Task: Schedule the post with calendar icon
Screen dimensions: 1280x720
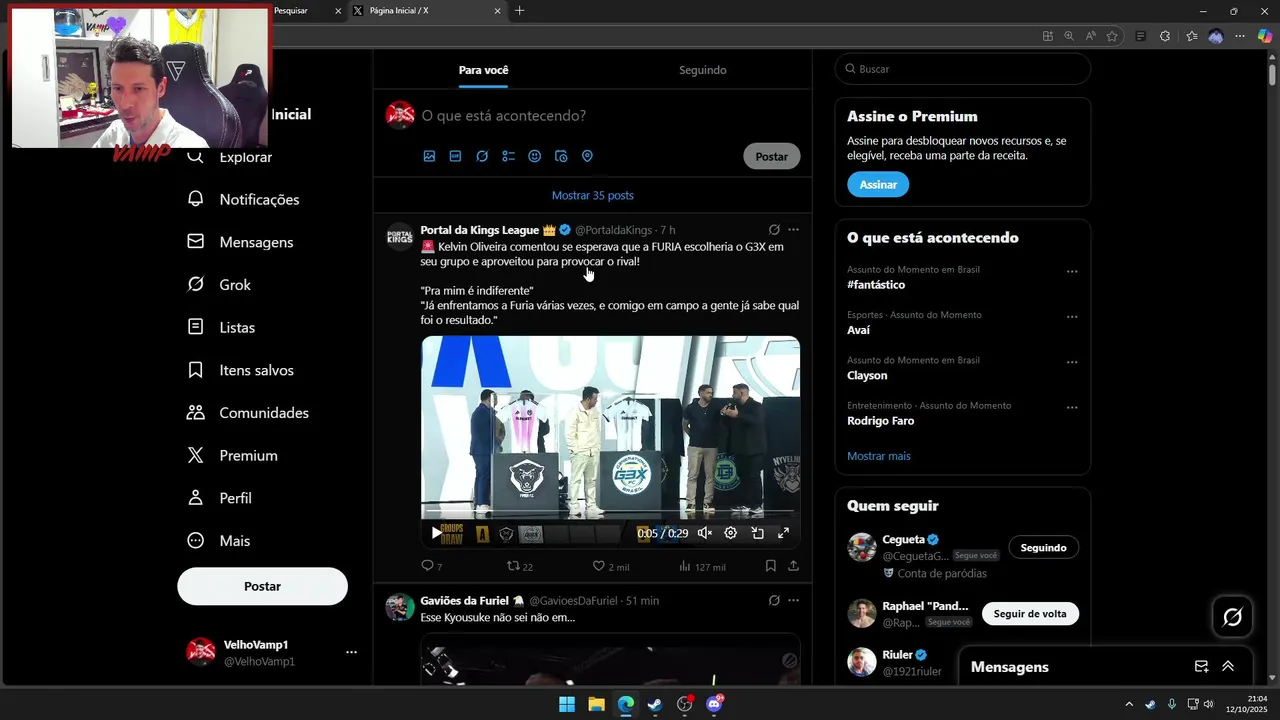Action: 561,156
